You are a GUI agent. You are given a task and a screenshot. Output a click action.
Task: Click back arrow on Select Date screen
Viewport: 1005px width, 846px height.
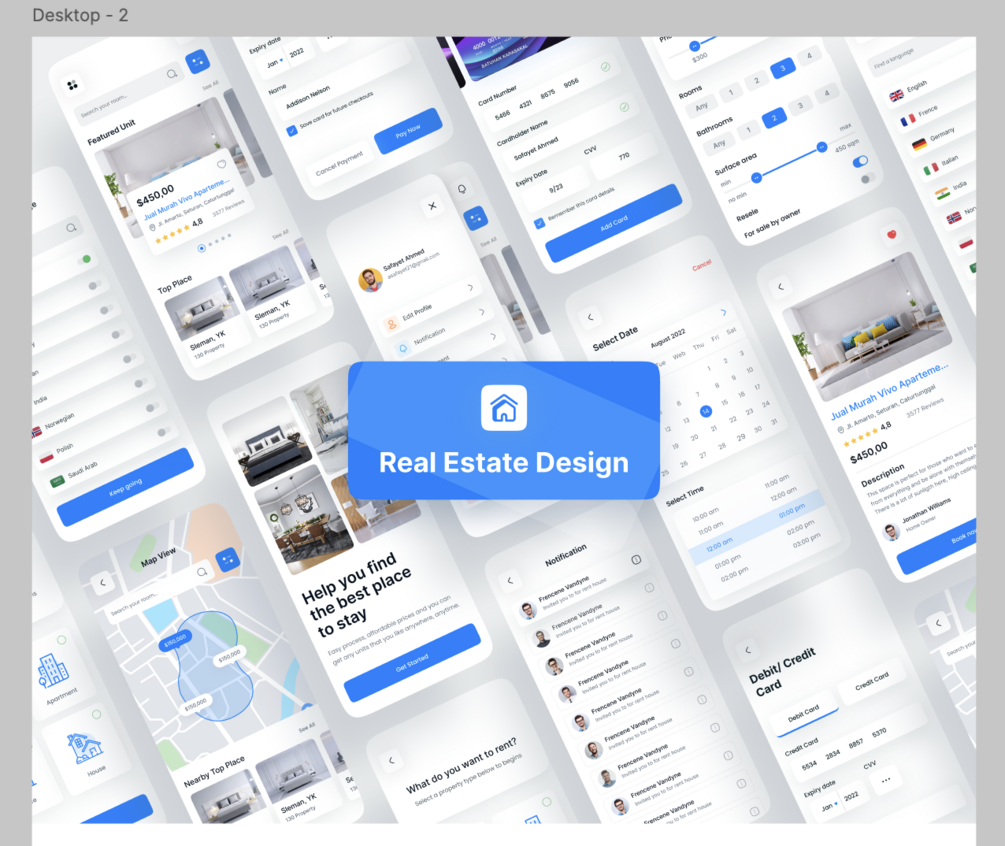point(590,317)
